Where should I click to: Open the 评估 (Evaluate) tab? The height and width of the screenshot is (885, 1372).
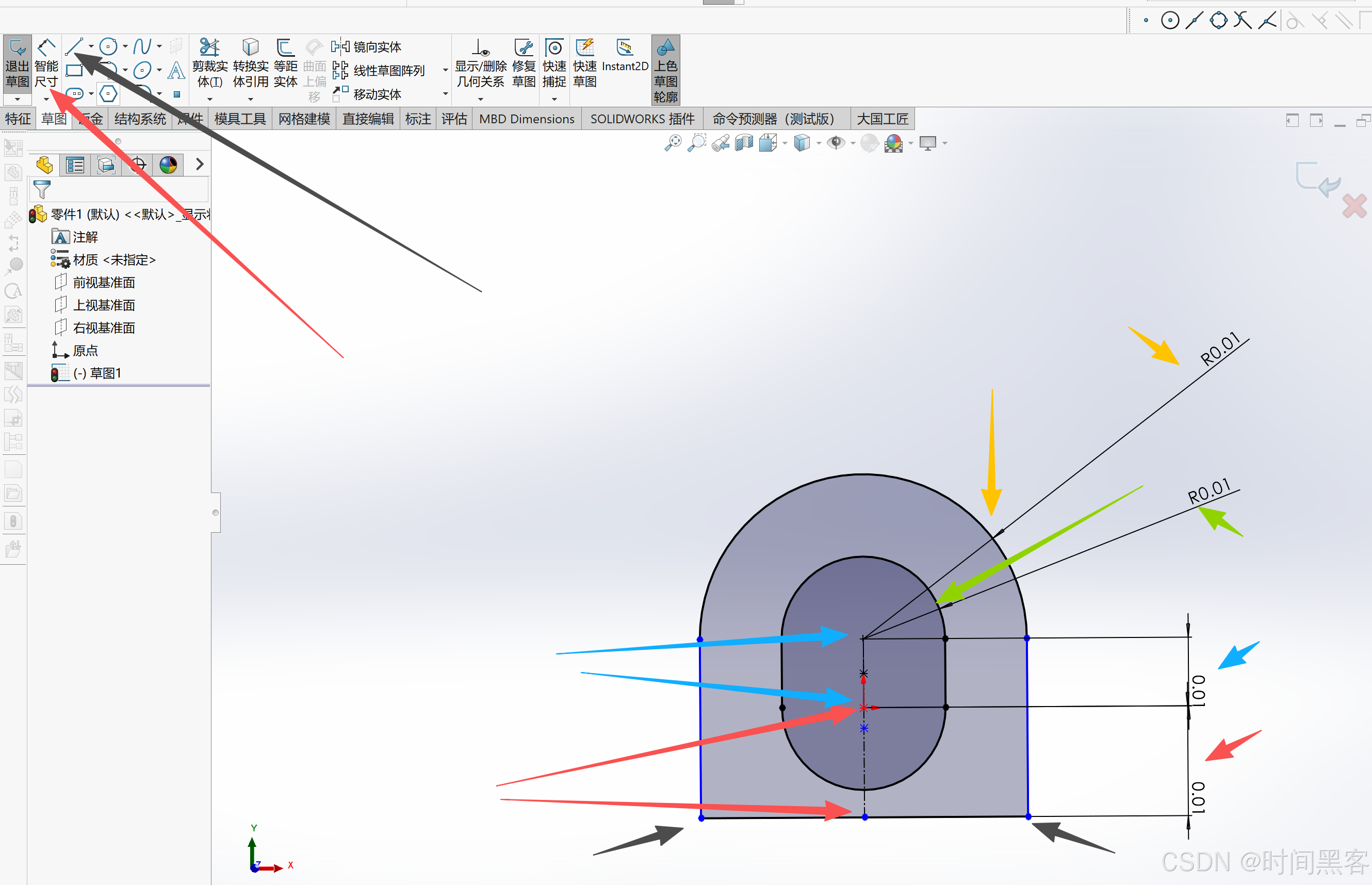pos(453,119)
